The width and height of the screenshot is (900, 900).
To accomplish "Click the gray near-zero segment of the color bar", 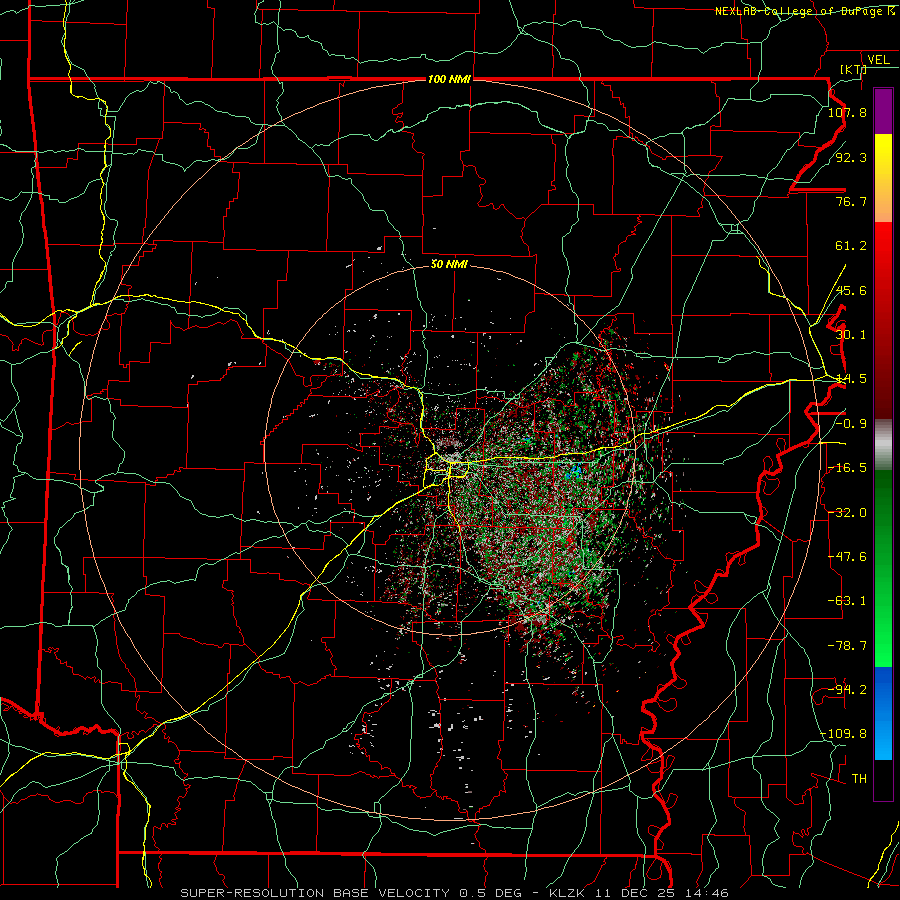I will point(883,445).
